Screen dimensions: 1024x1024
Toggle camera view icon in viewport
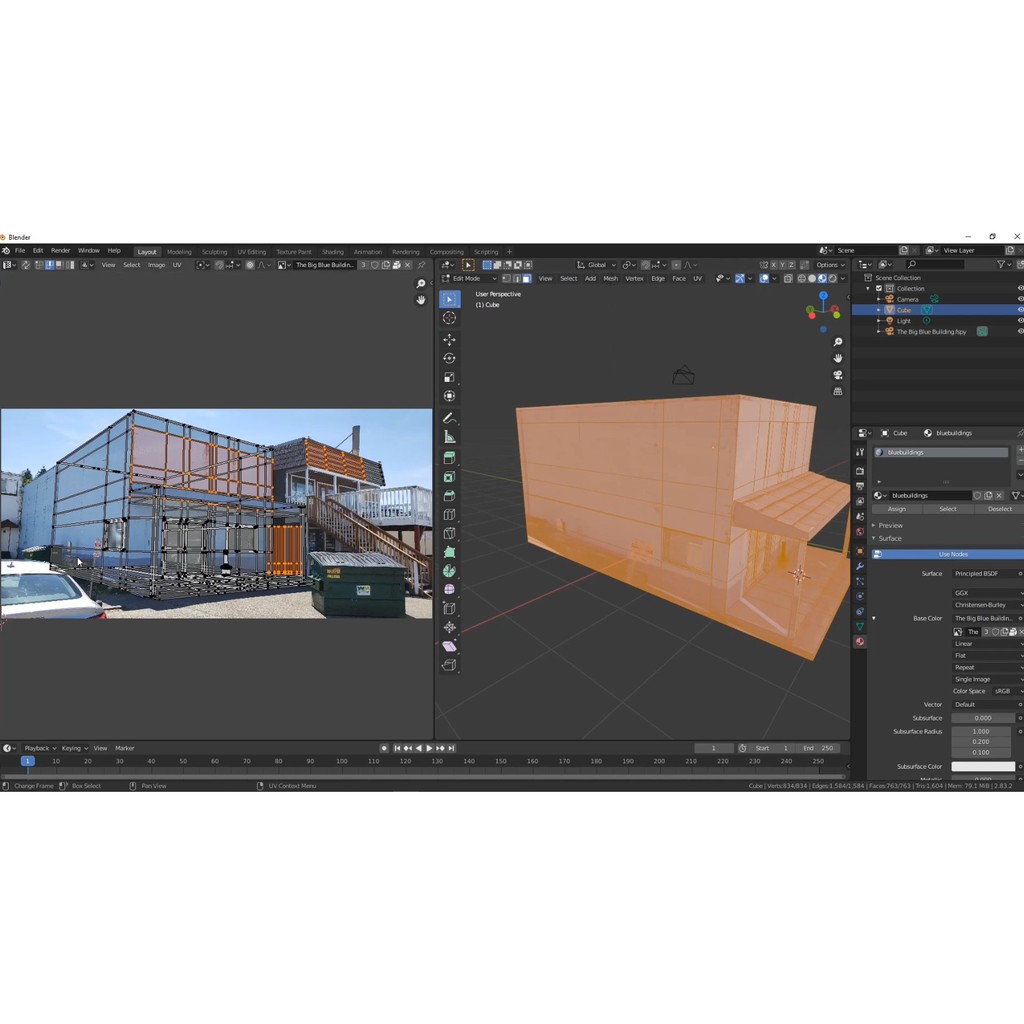[838, 375]
